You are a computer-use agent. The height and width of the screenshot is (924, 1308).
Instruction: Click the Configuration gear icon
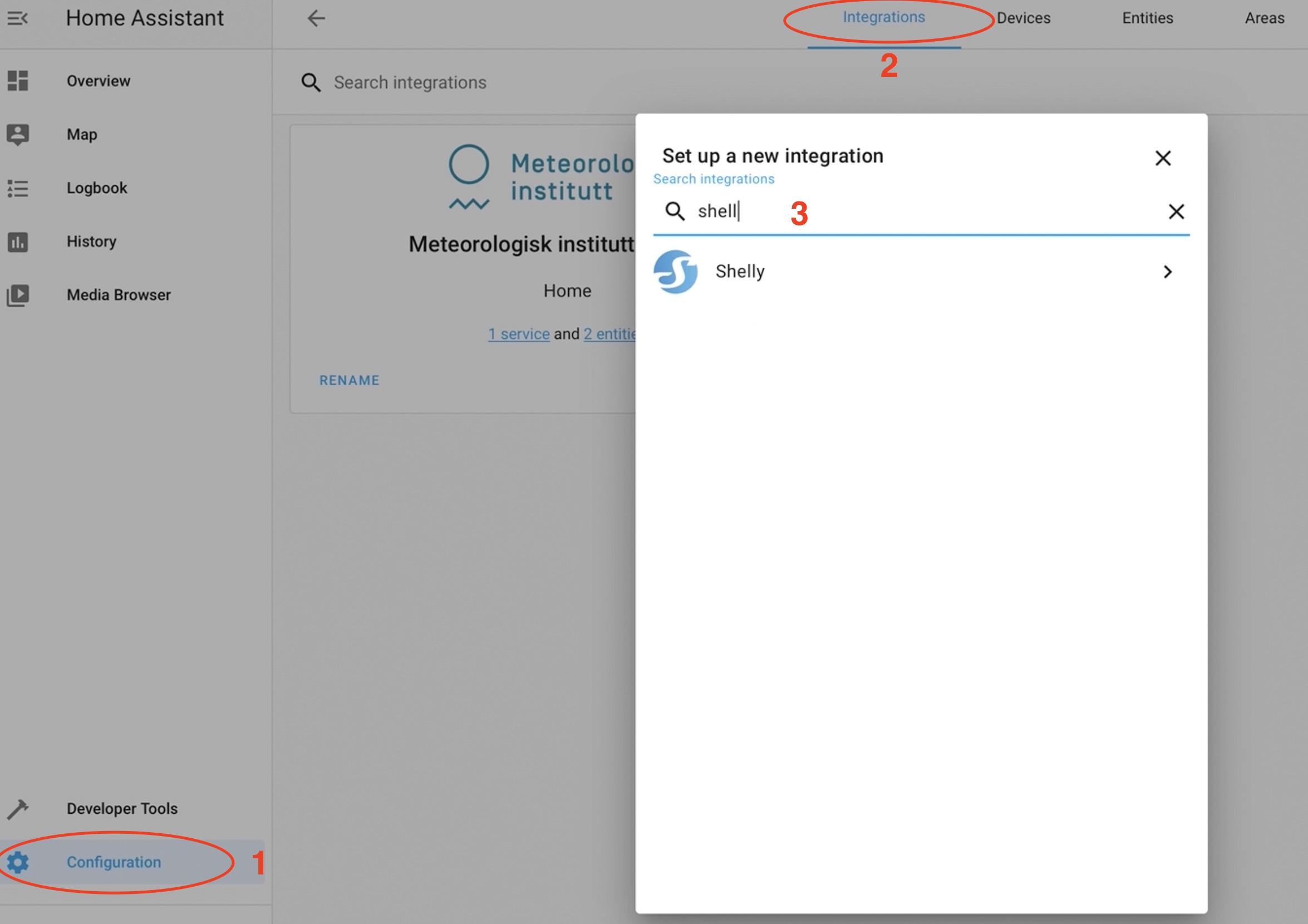click(x=18, y=862)
